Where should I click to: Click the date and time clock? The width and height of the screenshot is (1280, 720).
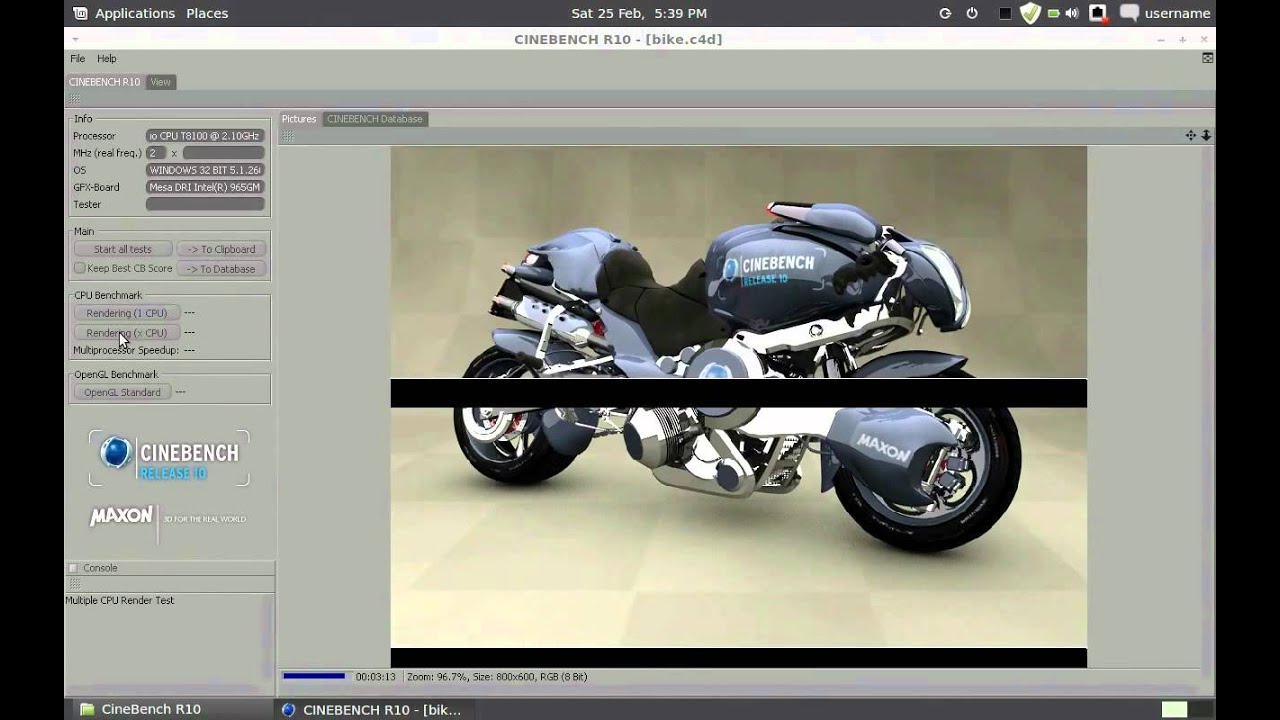(x=639, y=13)
